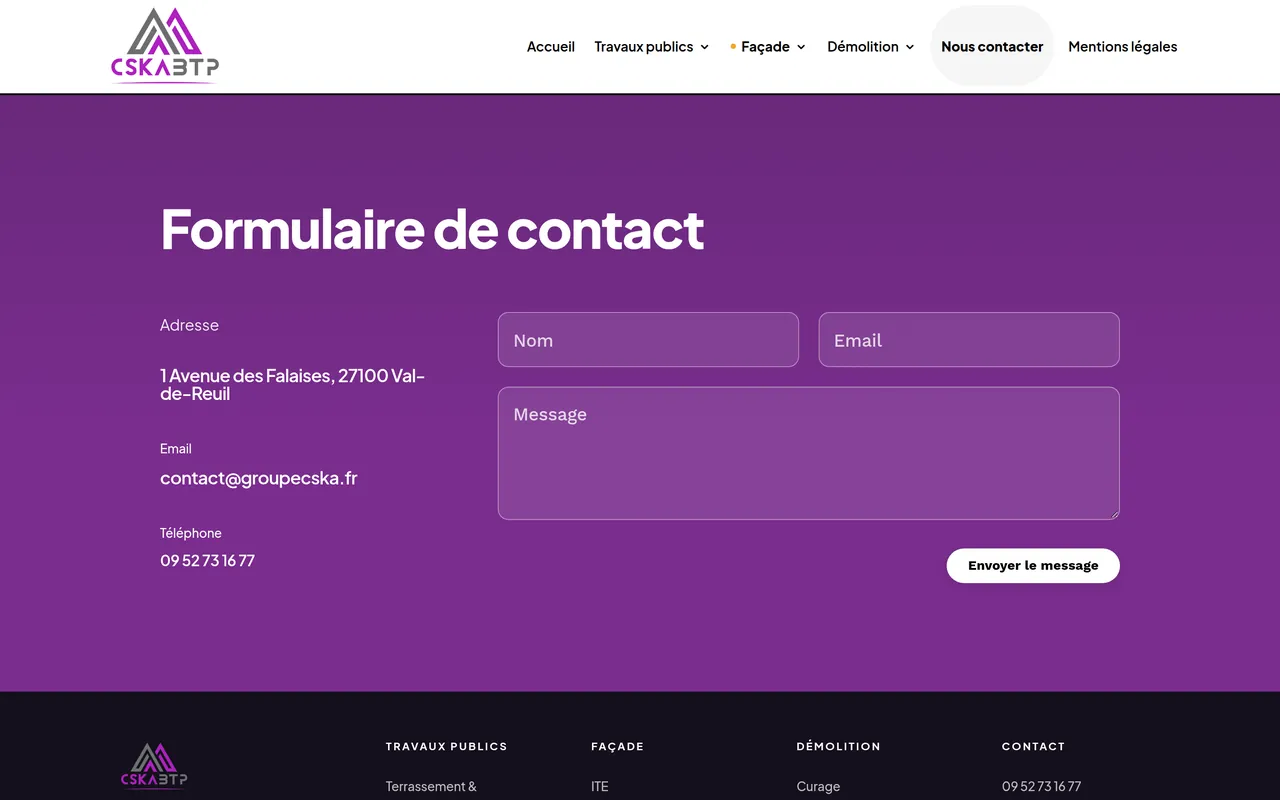Viewport: 1280px width, 800px height.
Task: Click into the Message text area
Action: 809,453
